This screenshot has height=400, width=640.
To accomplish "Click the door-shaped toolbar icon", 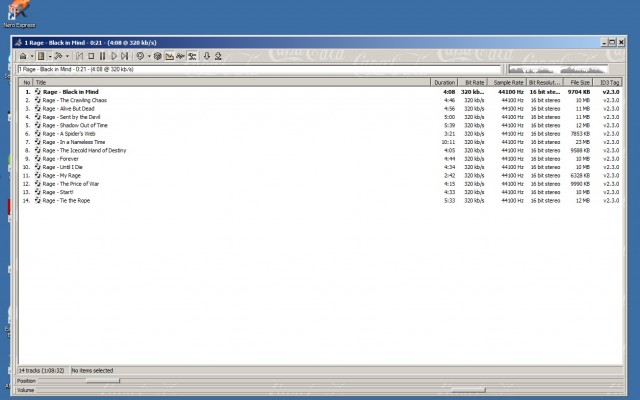I will 41,56.
